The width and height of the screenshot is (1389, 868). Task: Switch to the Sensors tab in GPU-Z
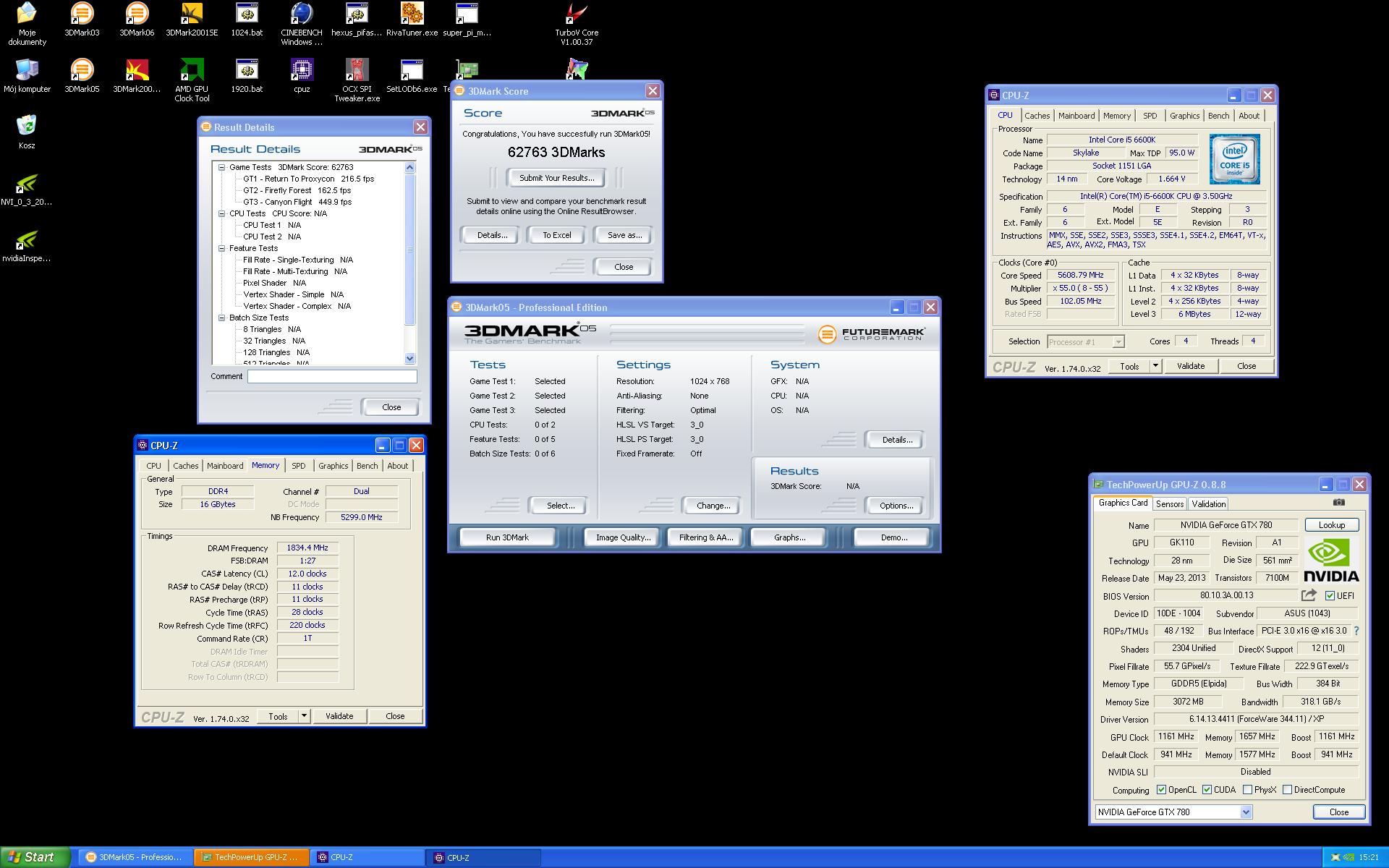pos(1170,504)
